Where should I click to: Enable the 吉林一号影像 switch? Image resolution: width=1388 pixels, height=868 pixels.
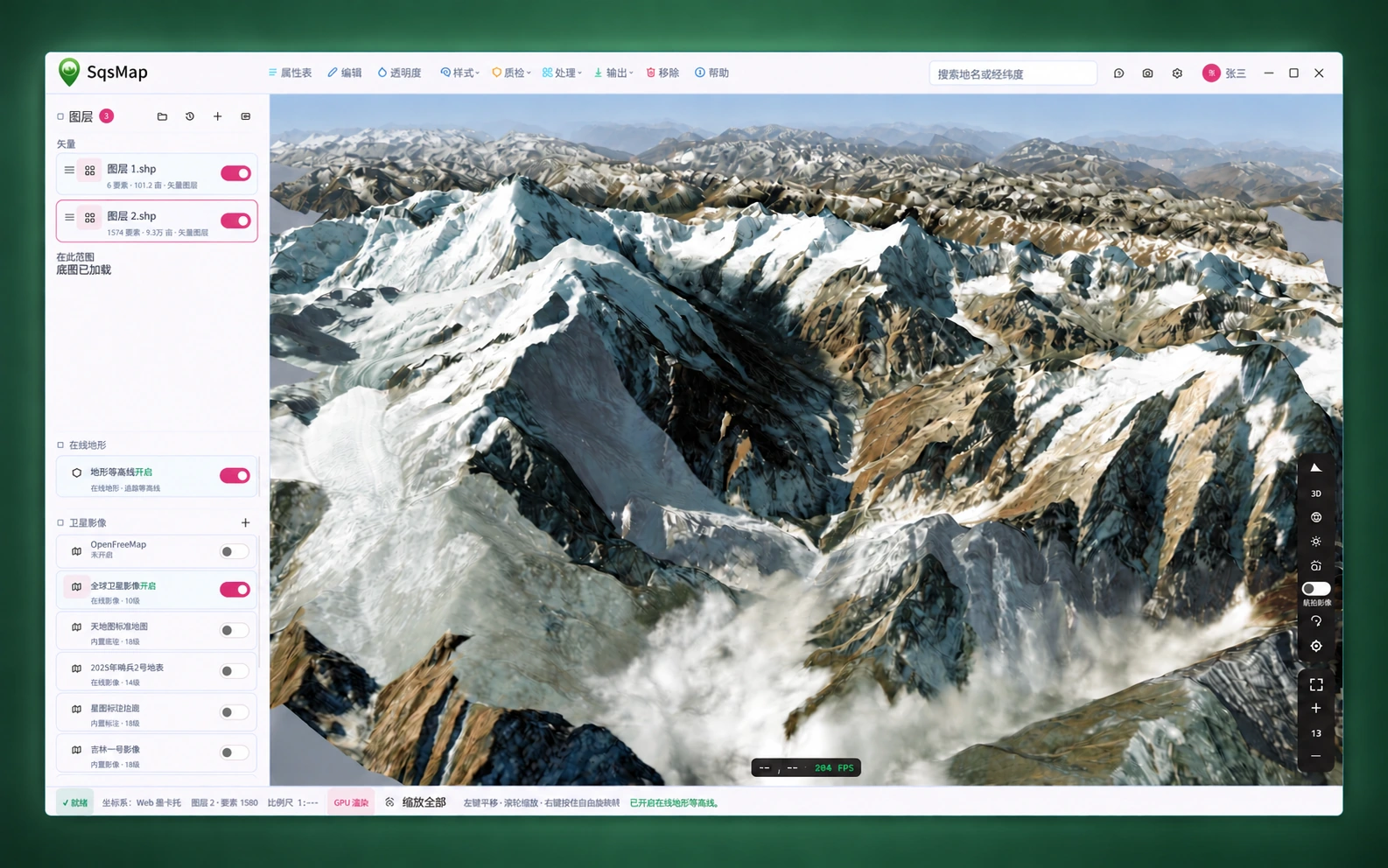tap(235, 752)
